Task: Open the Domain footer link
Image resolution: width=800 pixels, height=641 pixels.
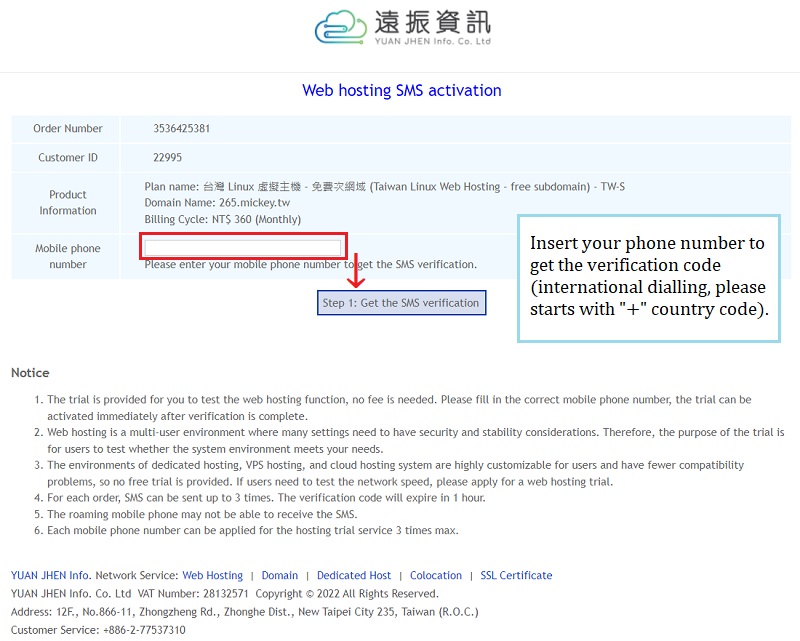Action: coord(280,575)
